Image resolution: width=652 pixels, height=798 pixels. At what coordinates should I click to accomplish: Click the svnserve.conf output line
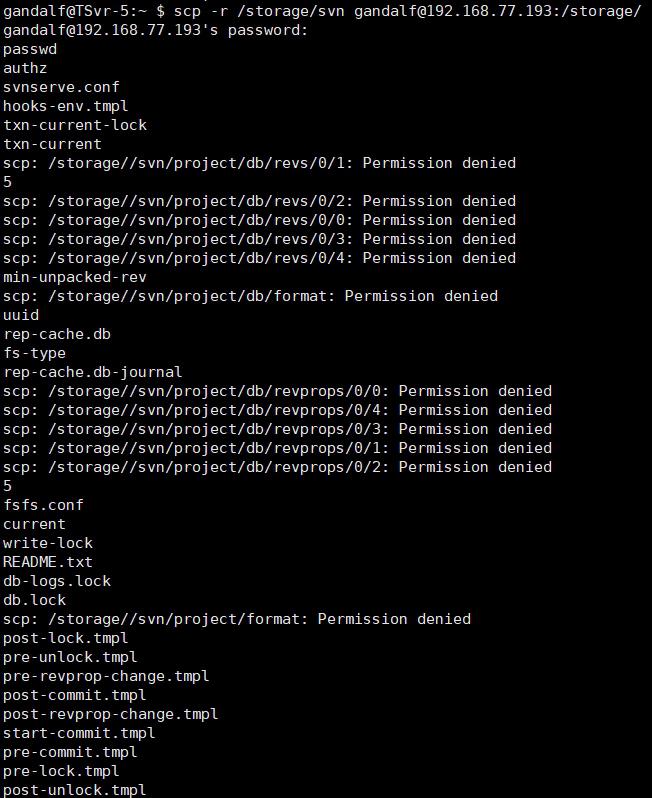(x=61, y=87)
